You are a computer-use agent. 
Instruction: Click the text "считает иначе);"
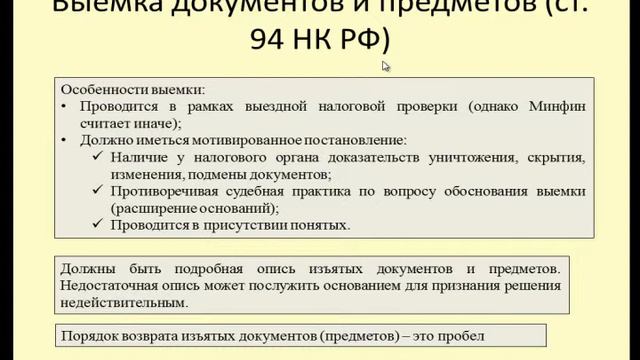(x=131, y=124)
